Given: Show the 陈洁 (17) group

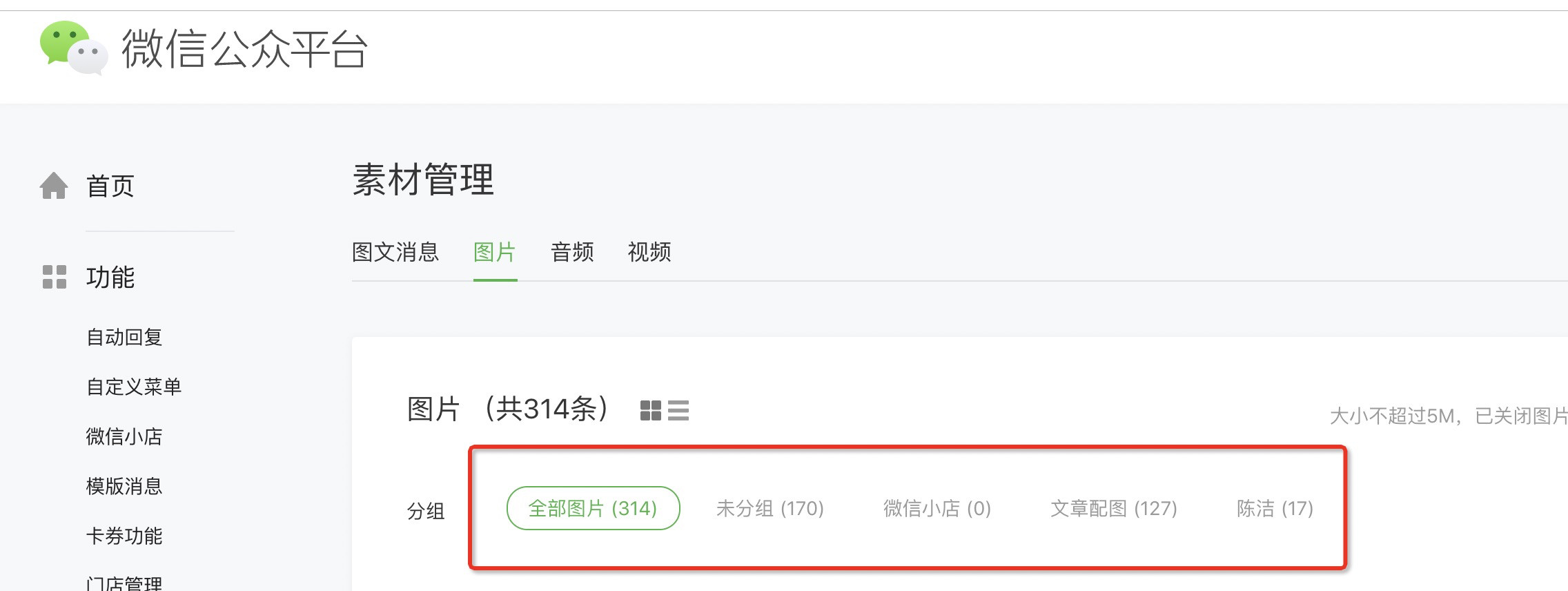Looking at the screenshot, I should point(1275,509).
